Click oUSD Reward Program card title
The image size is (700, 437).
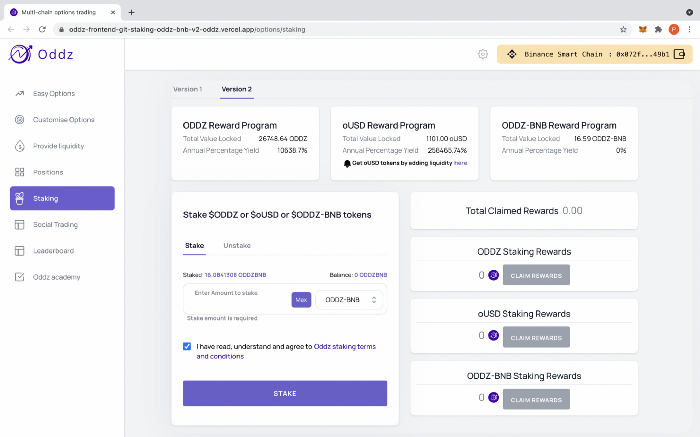click(x=389, y=125)
